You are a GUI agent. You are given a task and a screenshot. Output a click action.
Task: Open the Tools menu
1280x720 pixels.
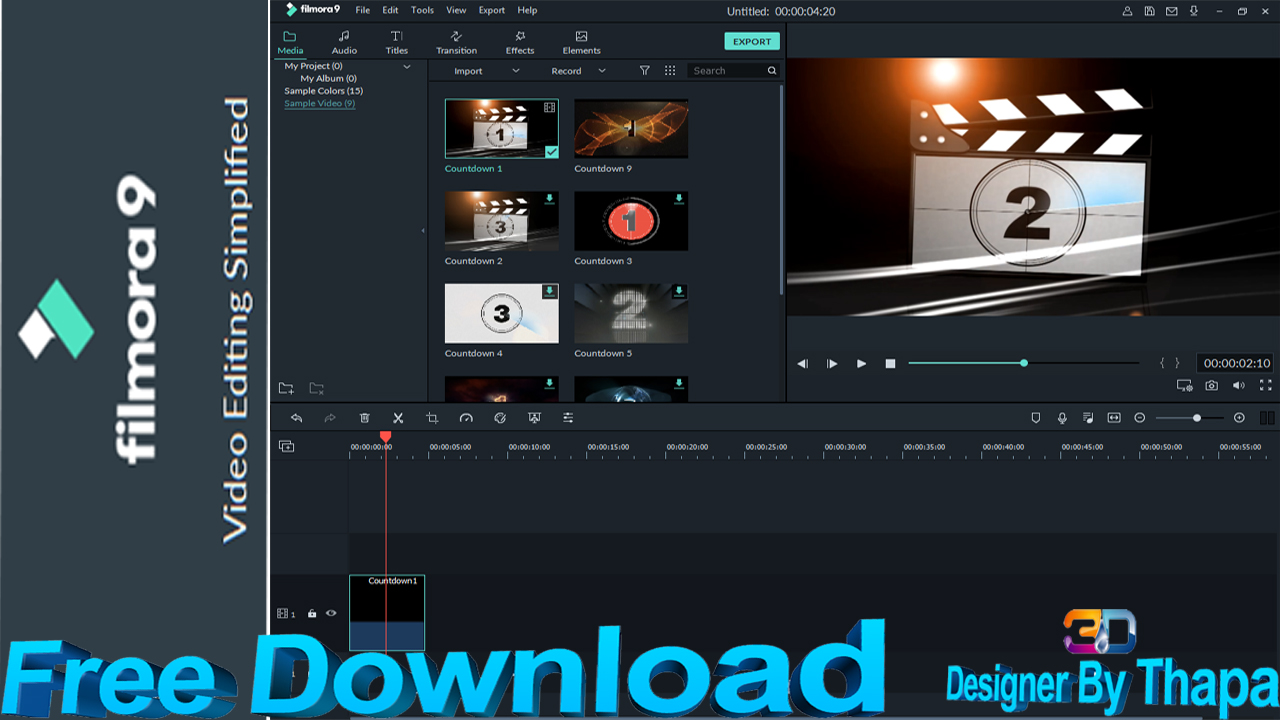pyautogui.click(x=423, y=10)
